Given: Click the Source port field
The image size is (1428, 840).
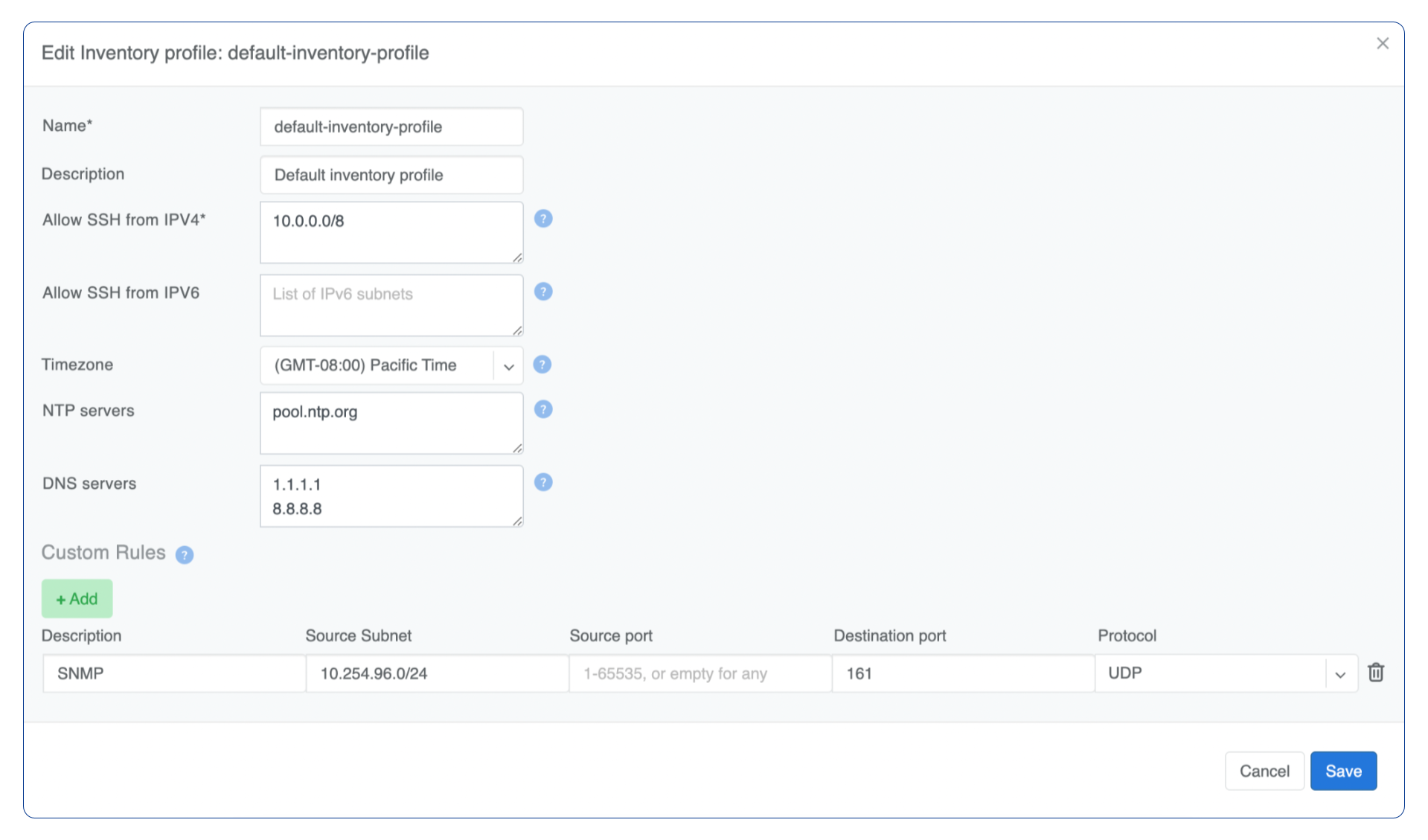Looking at the screenshot, I should tap(700, 674).
